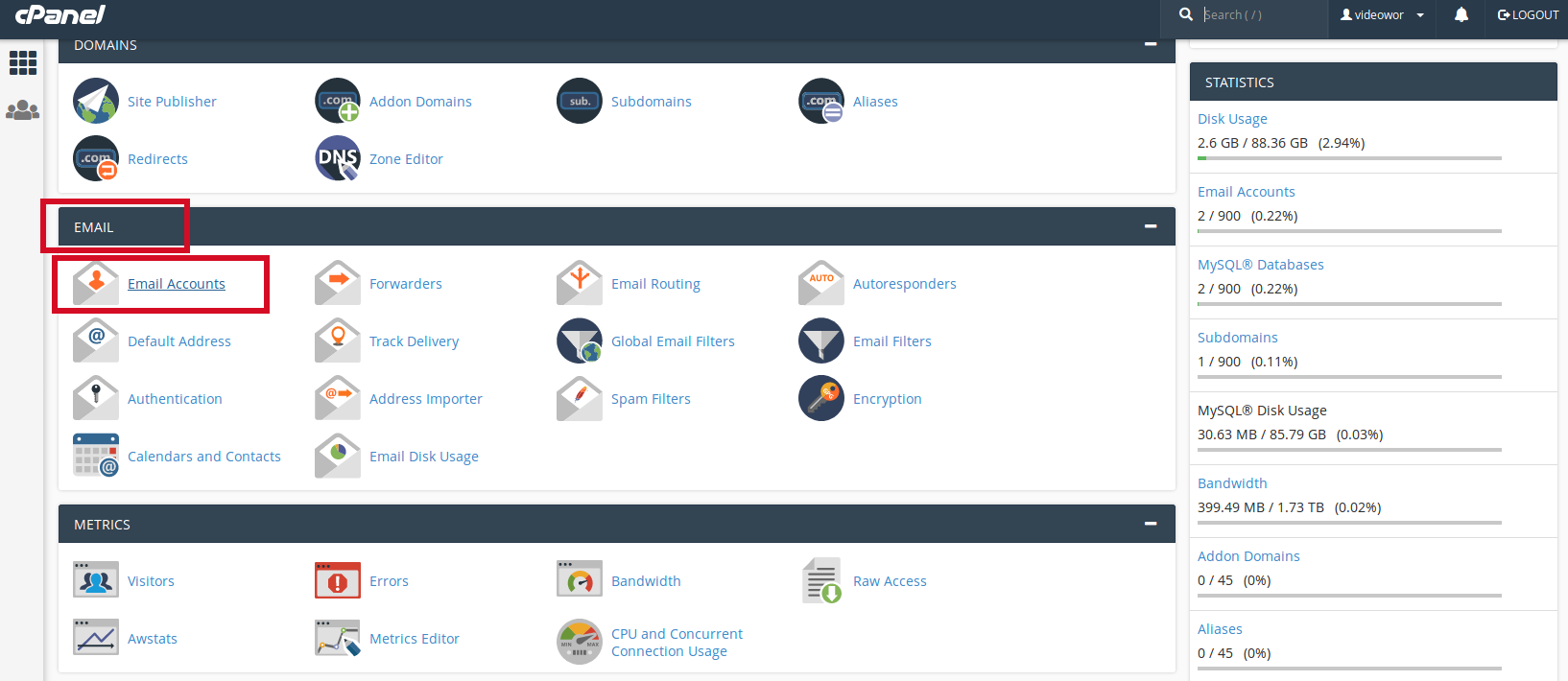
Task: Click the '30.63 MB / 85.79 GB' value
Action: pos(1262,434)
